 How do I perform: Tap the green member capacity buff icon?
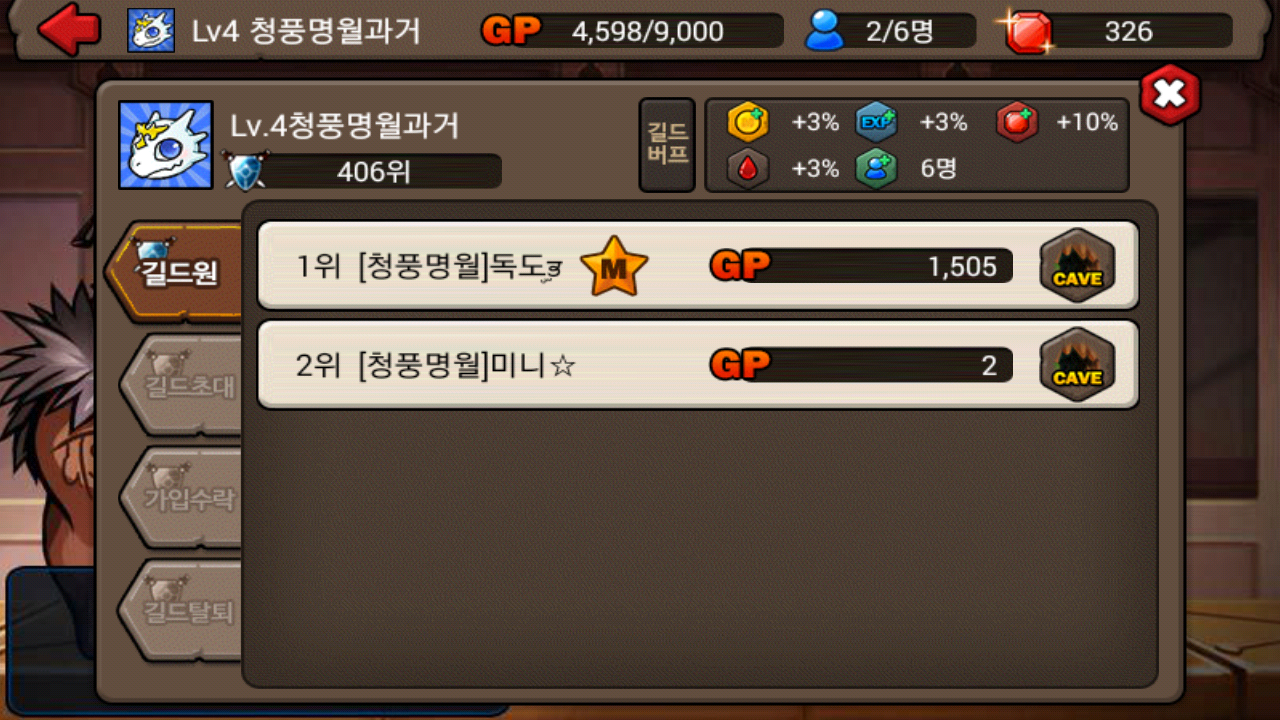point(876,168)
